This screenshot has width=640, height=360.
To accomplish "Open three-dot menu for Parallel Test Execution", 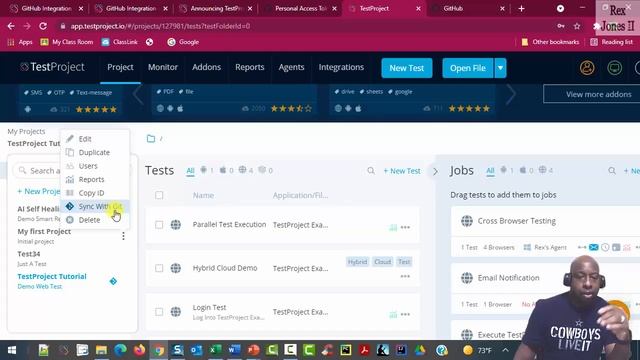I will [x=405, y=227].
